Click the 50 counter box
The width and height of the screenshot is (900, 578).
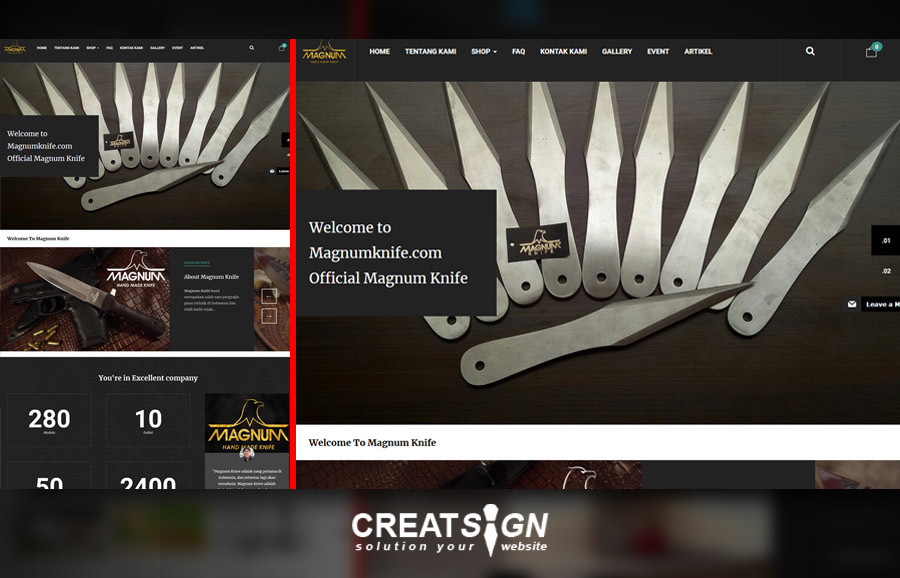pos(49,475)
